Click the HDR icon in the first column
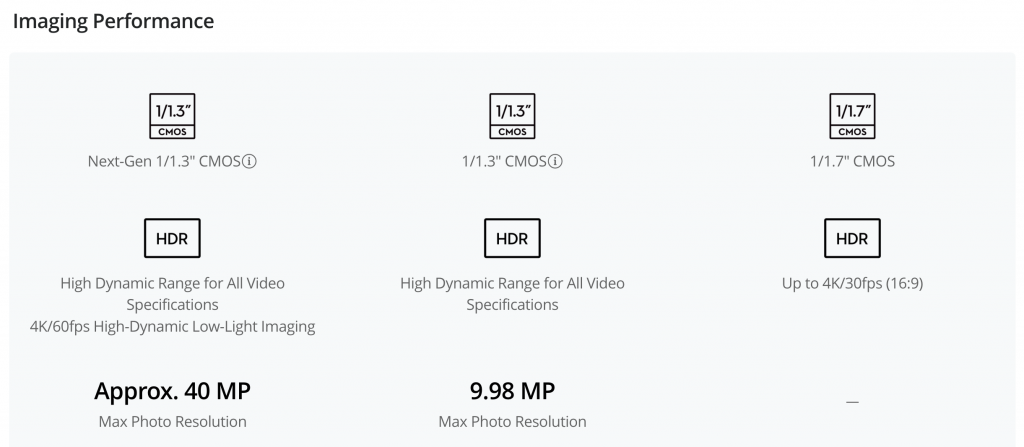 (x=172, y=238)
